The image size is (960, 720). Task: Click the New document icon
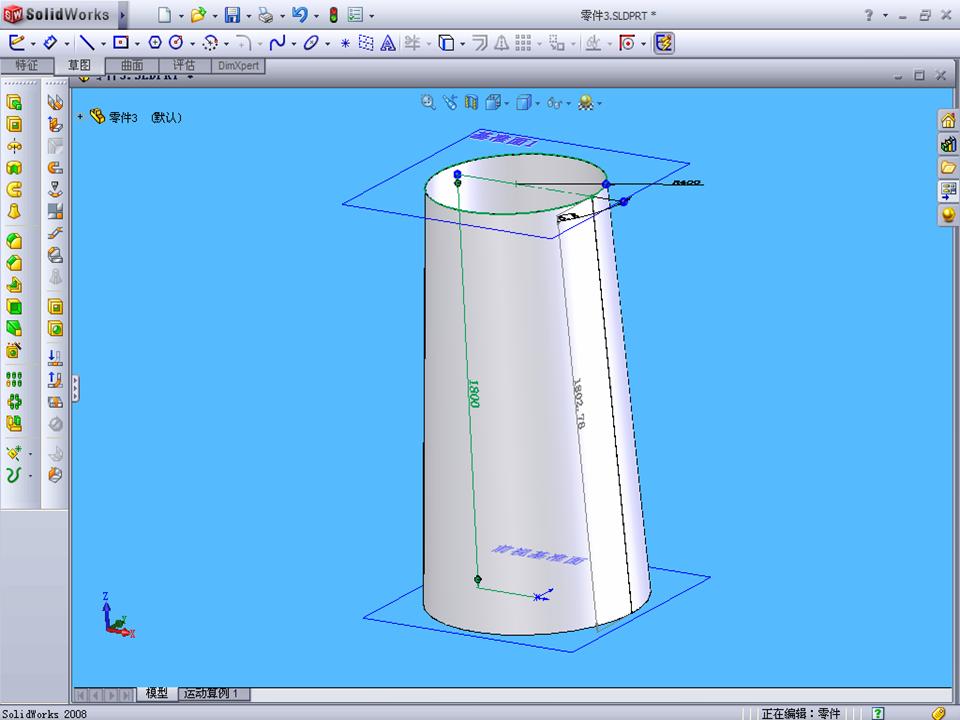tap(164, 15)
